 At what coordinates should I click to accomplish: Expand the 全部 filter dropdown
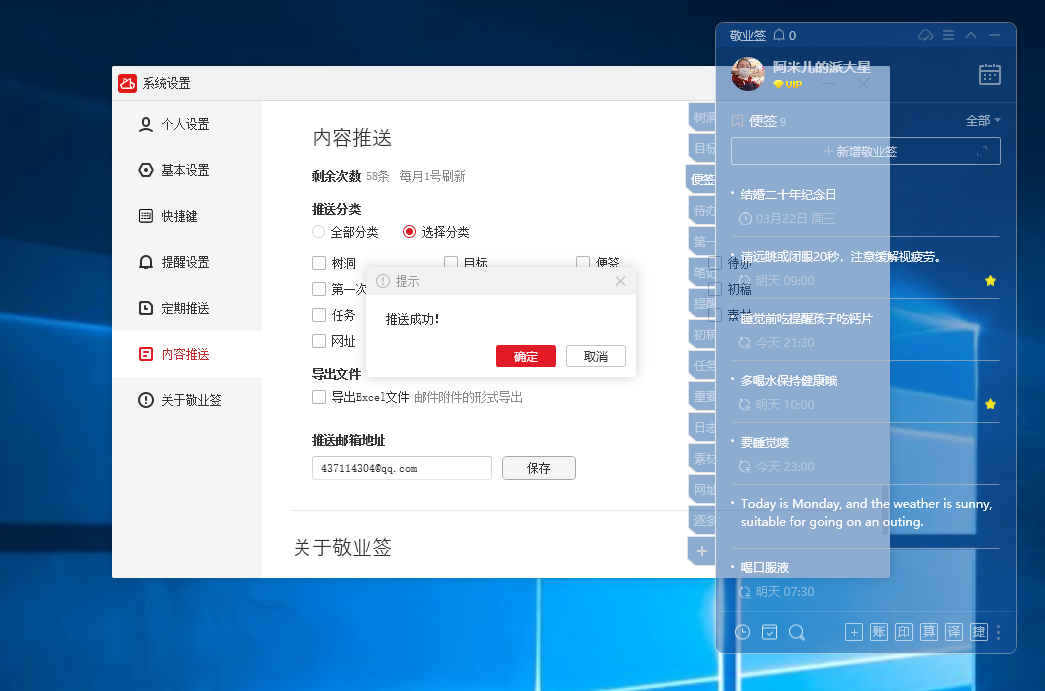983,121
